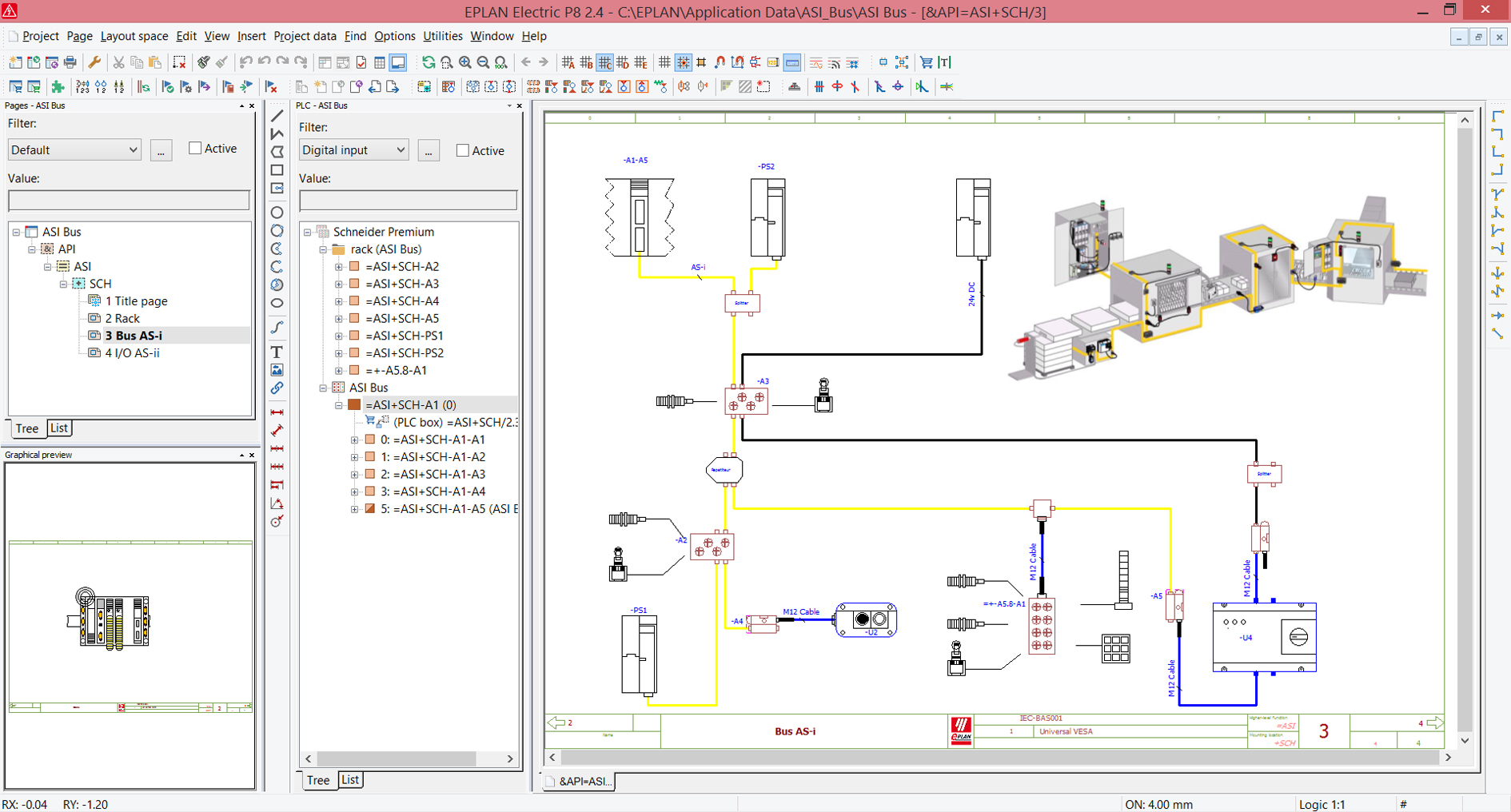The height and width of the screenshot is (812, 1511).
Task: Select the Text tool in the drawing toolbar
Action: tap(277, 352)
